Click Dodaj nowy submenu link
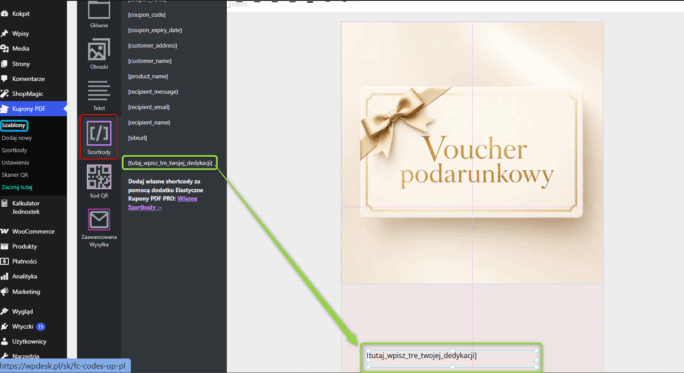This screenshot has width=684, height=373. click(17, 138)
